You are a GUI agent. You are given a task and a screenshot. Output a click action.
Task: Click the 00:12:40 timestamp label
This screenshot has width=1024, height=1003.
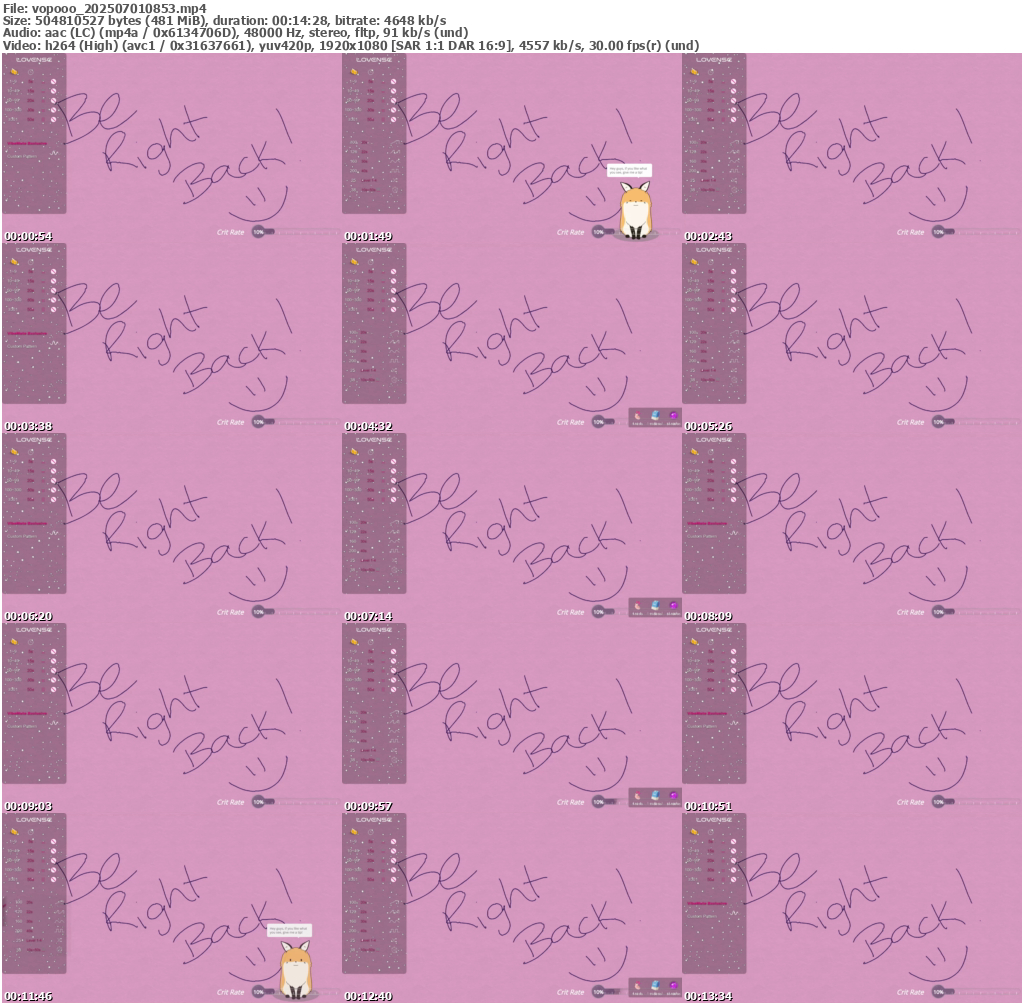pos(368,996)
